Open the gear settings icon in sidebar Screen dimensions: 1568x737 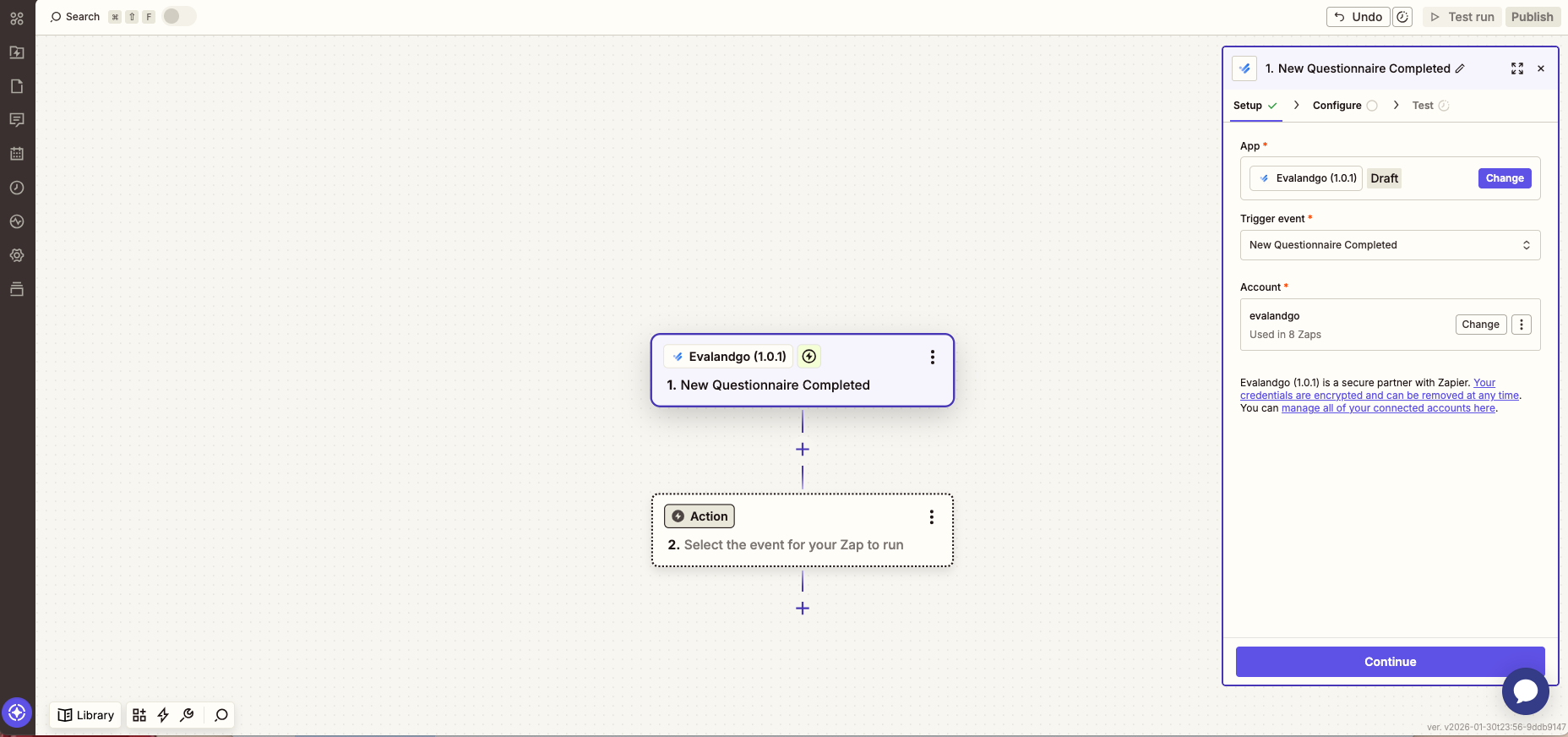point(17,255)
